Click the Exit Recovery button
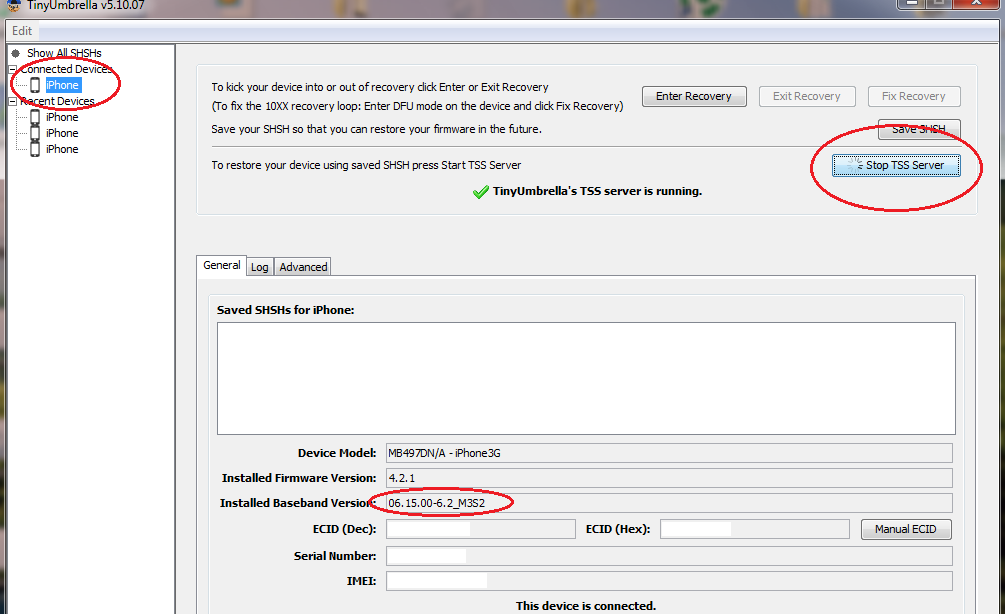 [807, 96]
